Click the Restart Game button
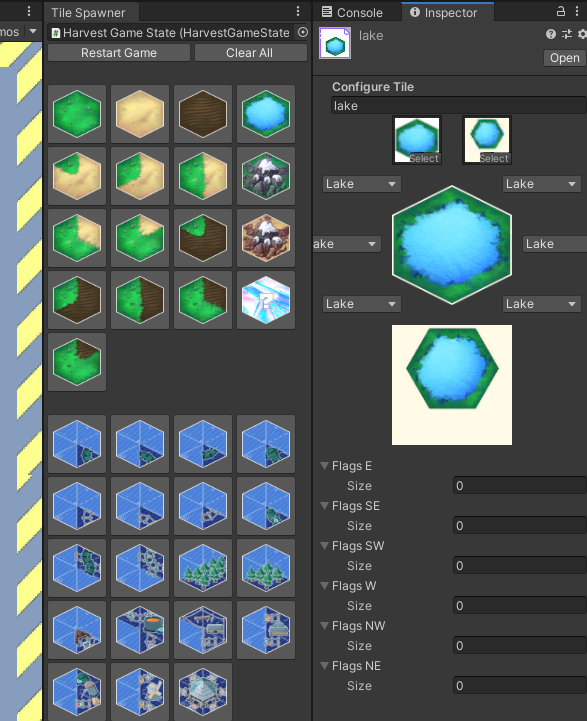Viewport: 587px width, 721px height. tap(119, 53)
